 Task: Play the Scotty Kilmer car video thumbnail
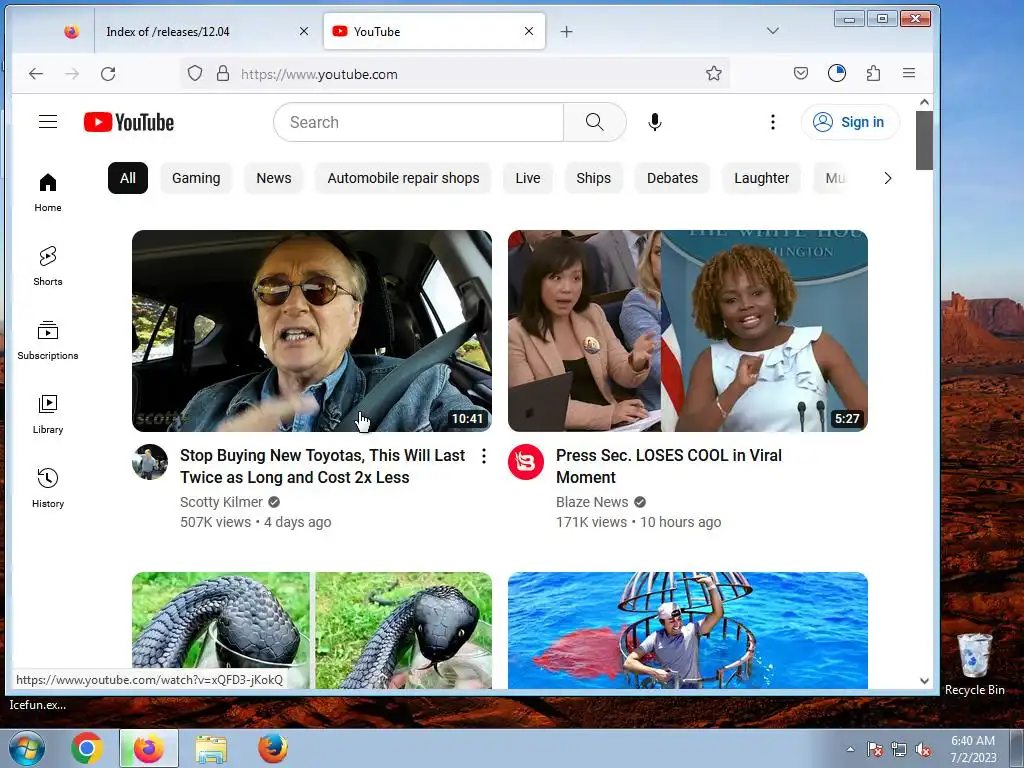coord(312,330)
